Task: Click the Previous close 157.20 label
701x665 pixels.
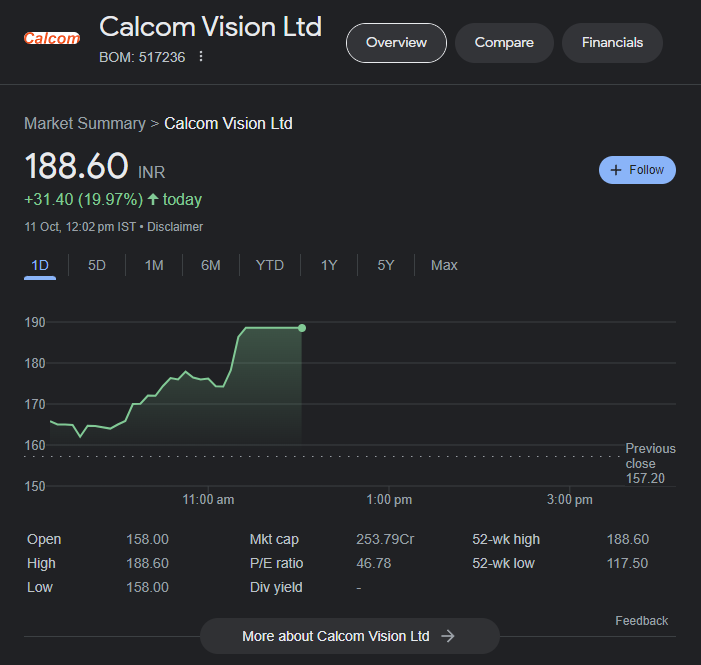Action: tap(650, 463)
